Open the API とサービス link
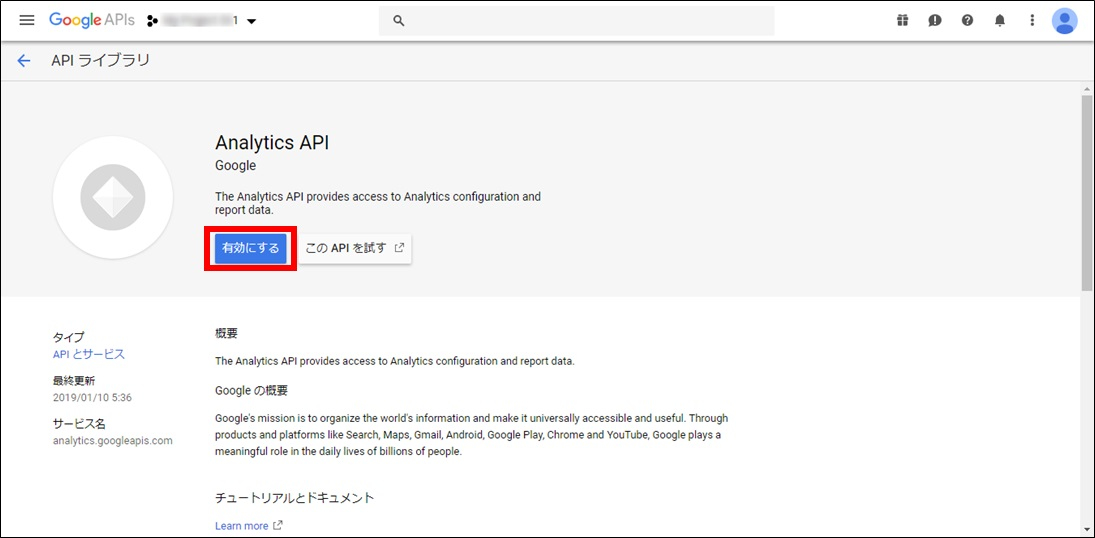The width and height of the screenshot is (1095, 538). [89, 354]
